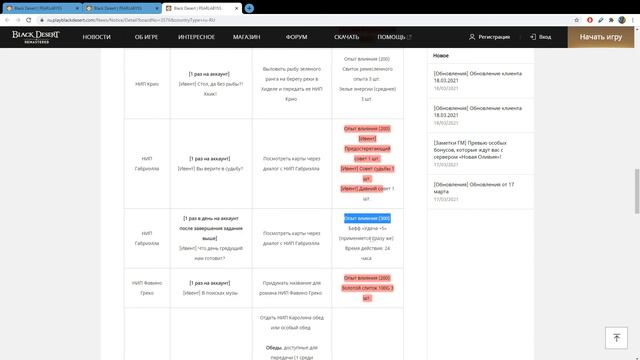Open the ПОМОЩЬ external link
This screenshot has height=360, width=640.
pos(394,37)
